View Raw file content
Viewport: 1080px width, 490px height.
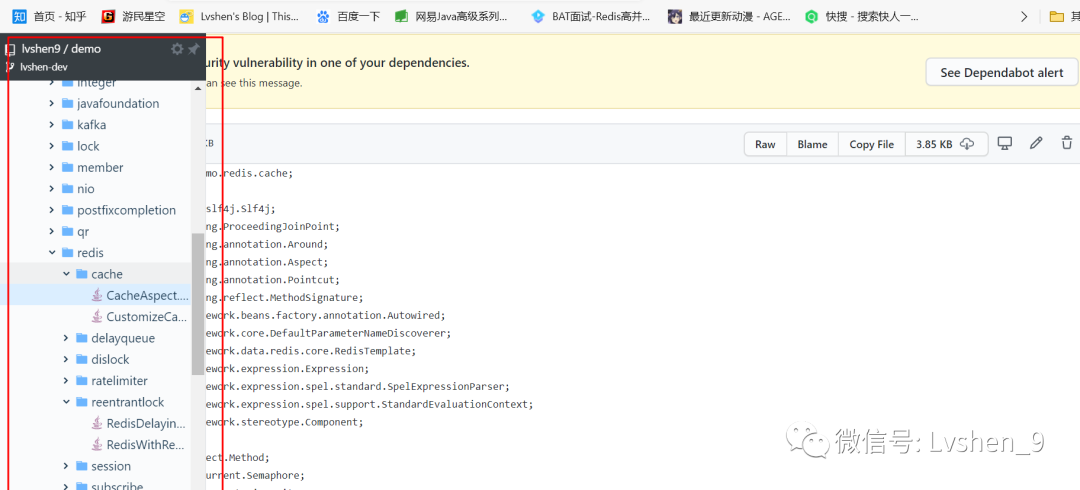pos(765,144)
